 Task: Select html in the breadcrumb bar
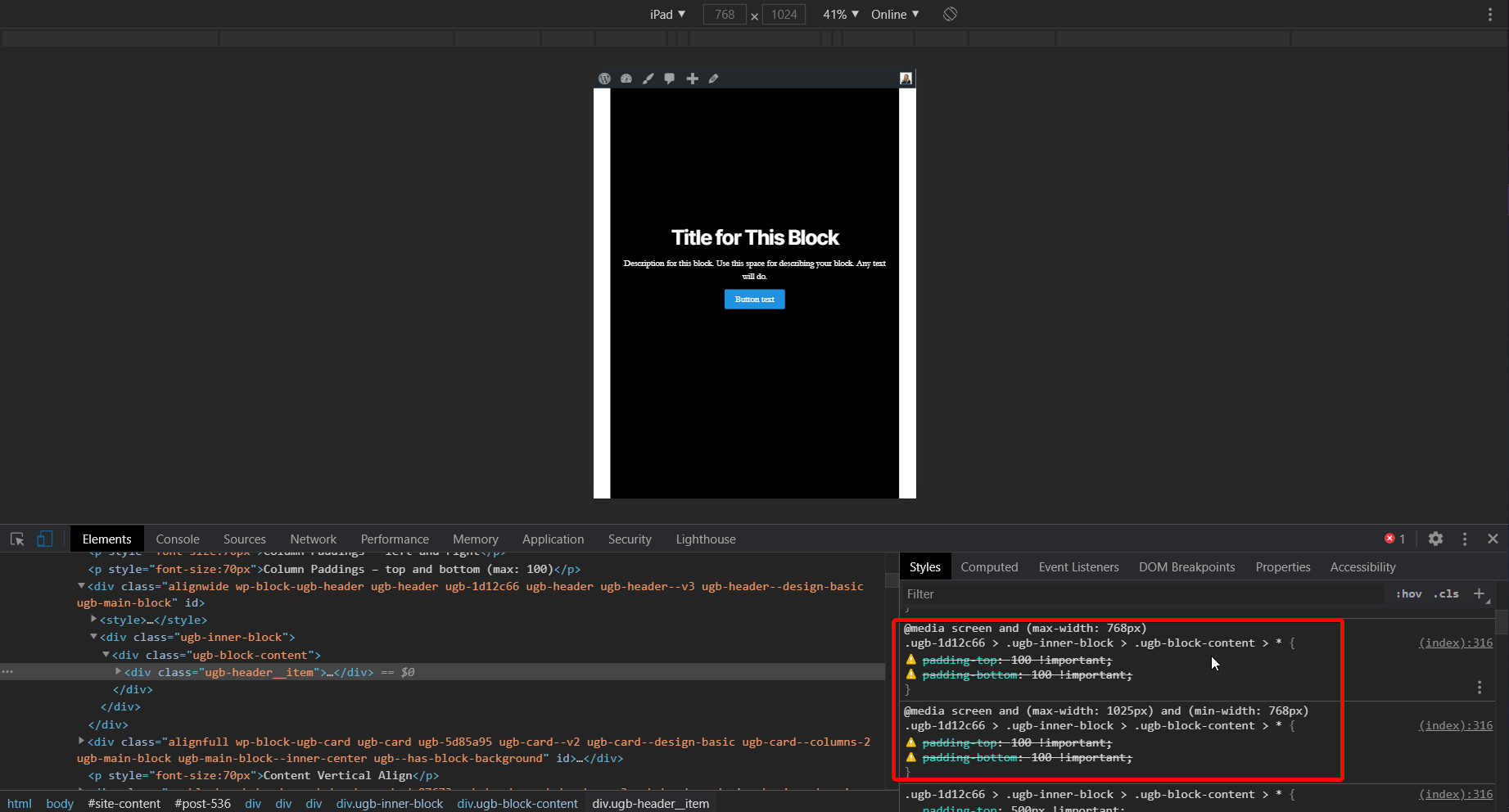20,803
